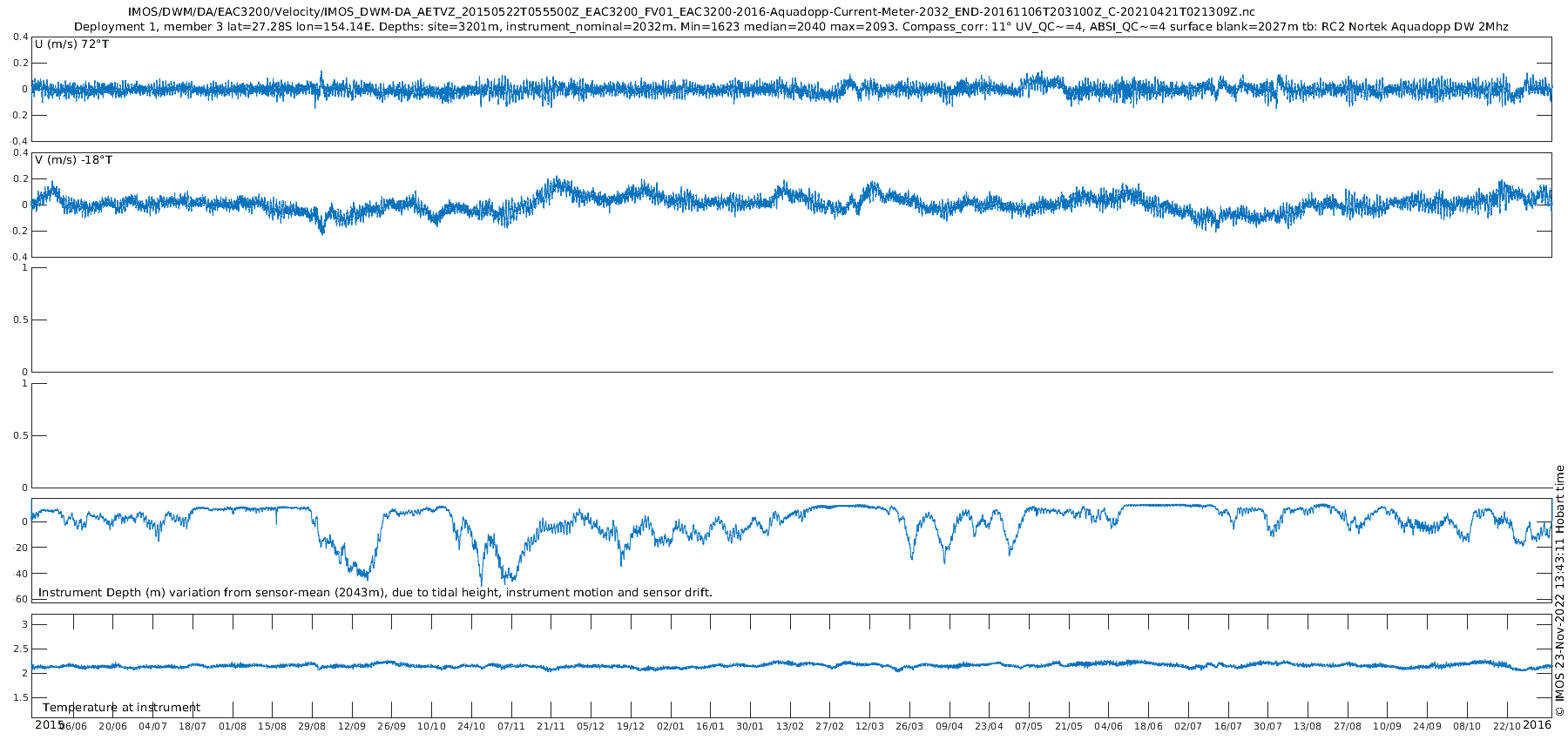Select the '02/07' date tick label
The image size is (1568, 740).
pyautogui.click(x=1188, y=726)
